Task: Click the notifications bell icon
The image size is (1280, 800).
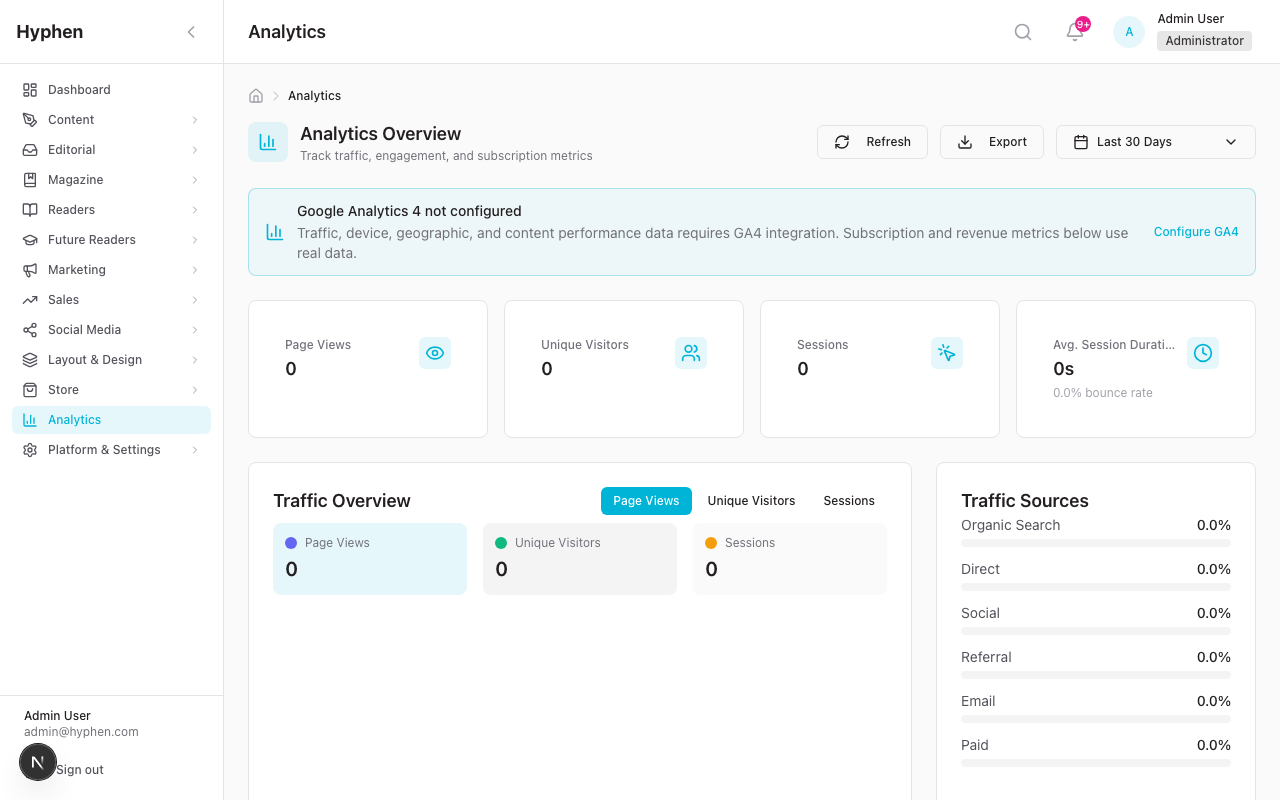Action: pyautogui.click(x=1074, y=33)
